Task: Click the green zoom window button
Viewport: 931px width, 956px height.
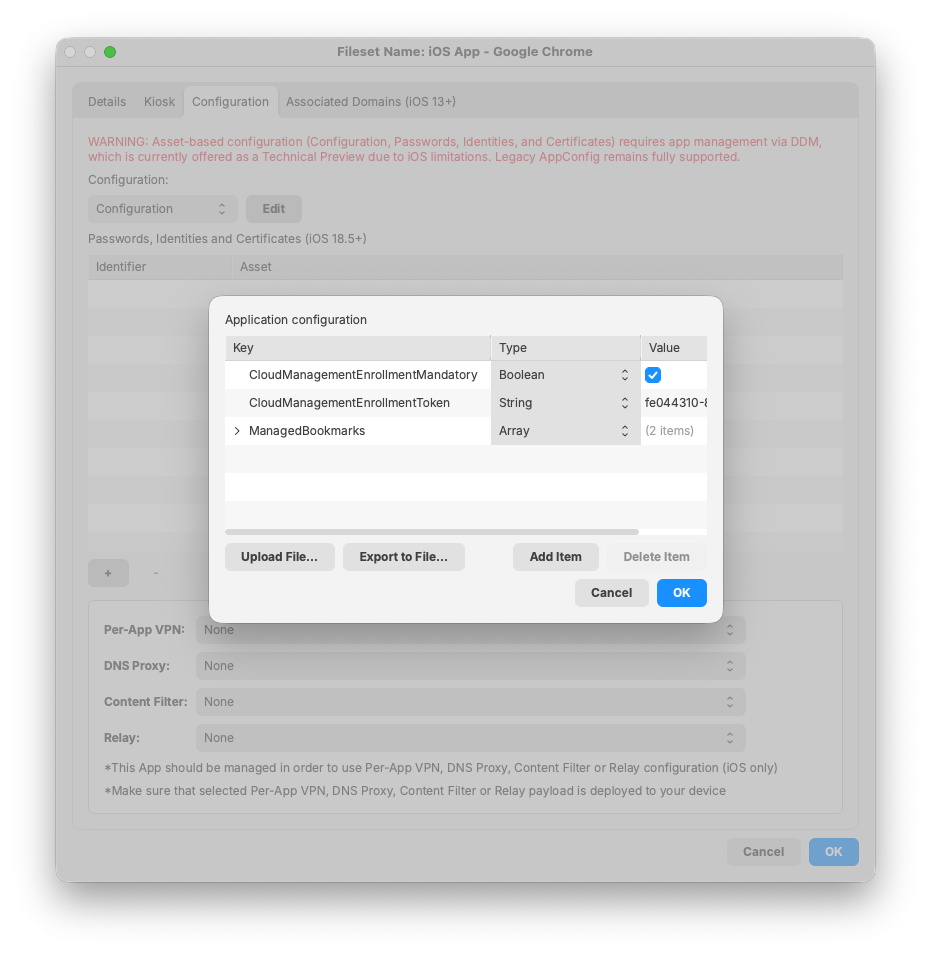Action: [x=110, y=52]
